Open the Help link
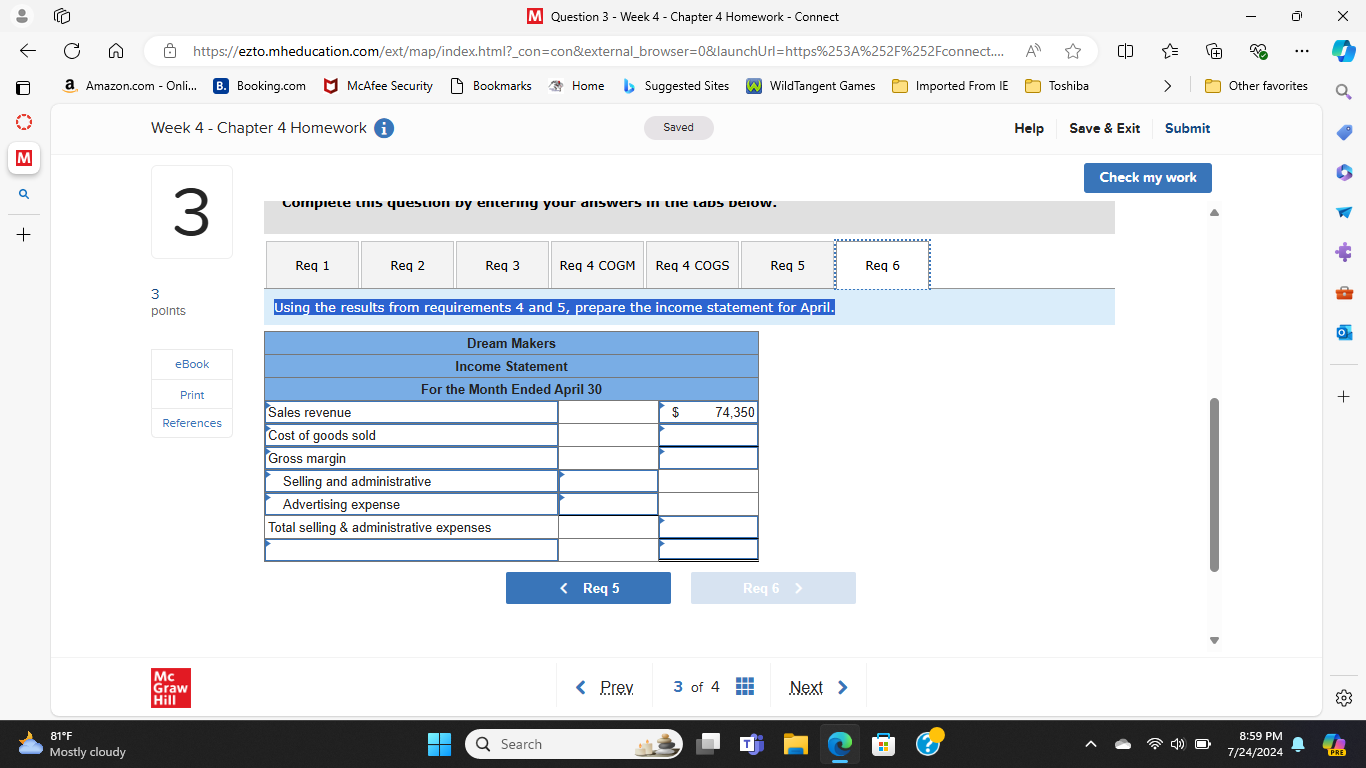1366x768 pixels. click(1028, 128)
